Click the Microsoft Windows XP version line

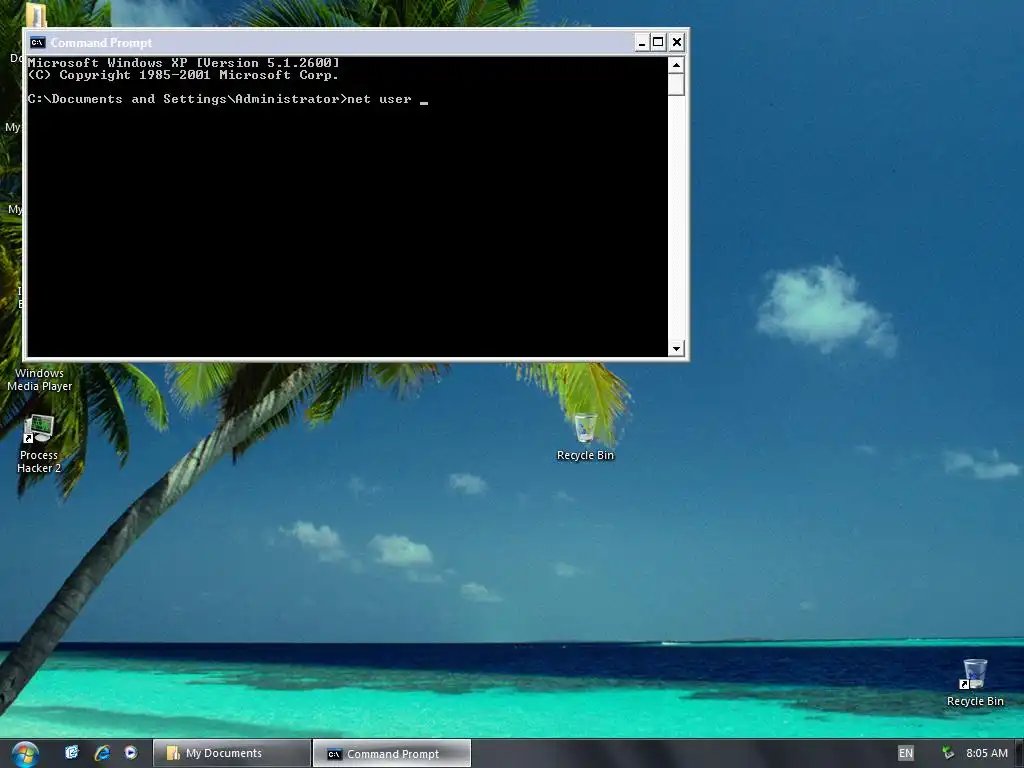[184, 63]
